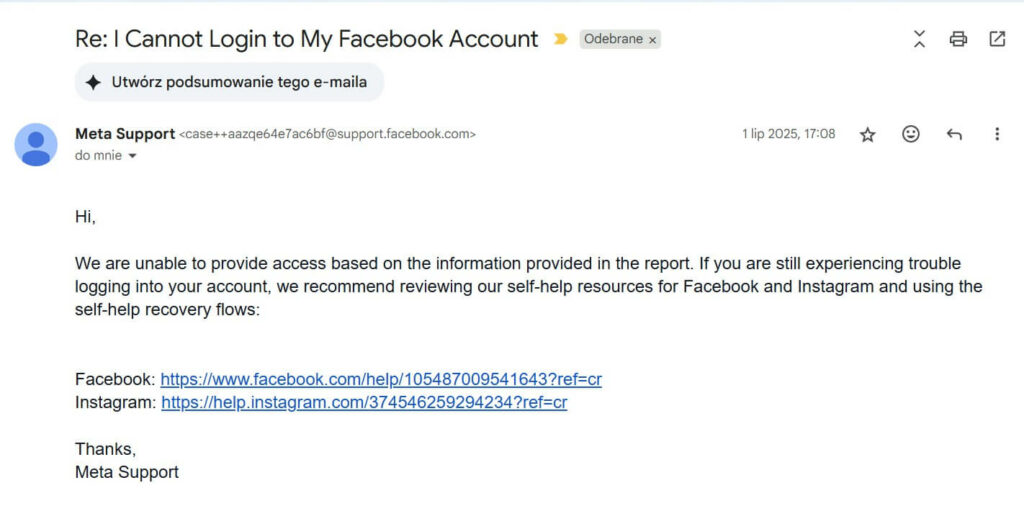Click the Meta Support sender avatar
Viewport: 1024px width, 511px height.
36,144
